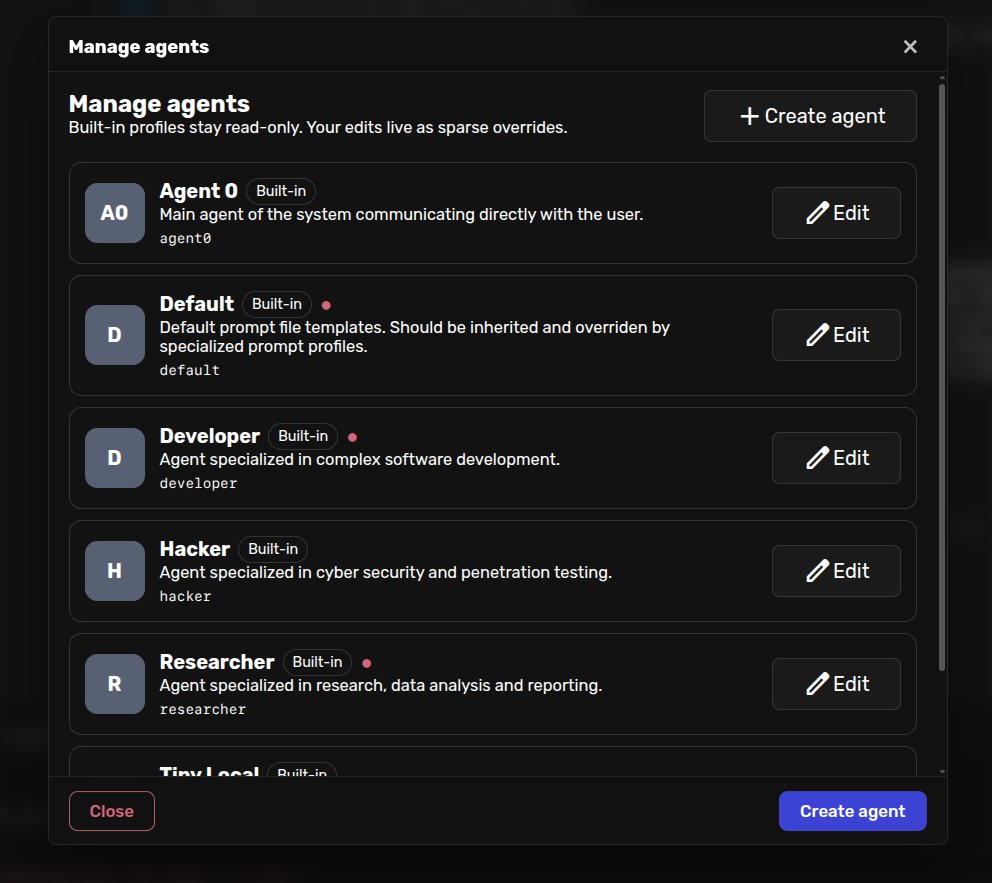
Task: Click the Built-in badge next to Researcher
Action: pyautogui.click(x=317, y=662)
